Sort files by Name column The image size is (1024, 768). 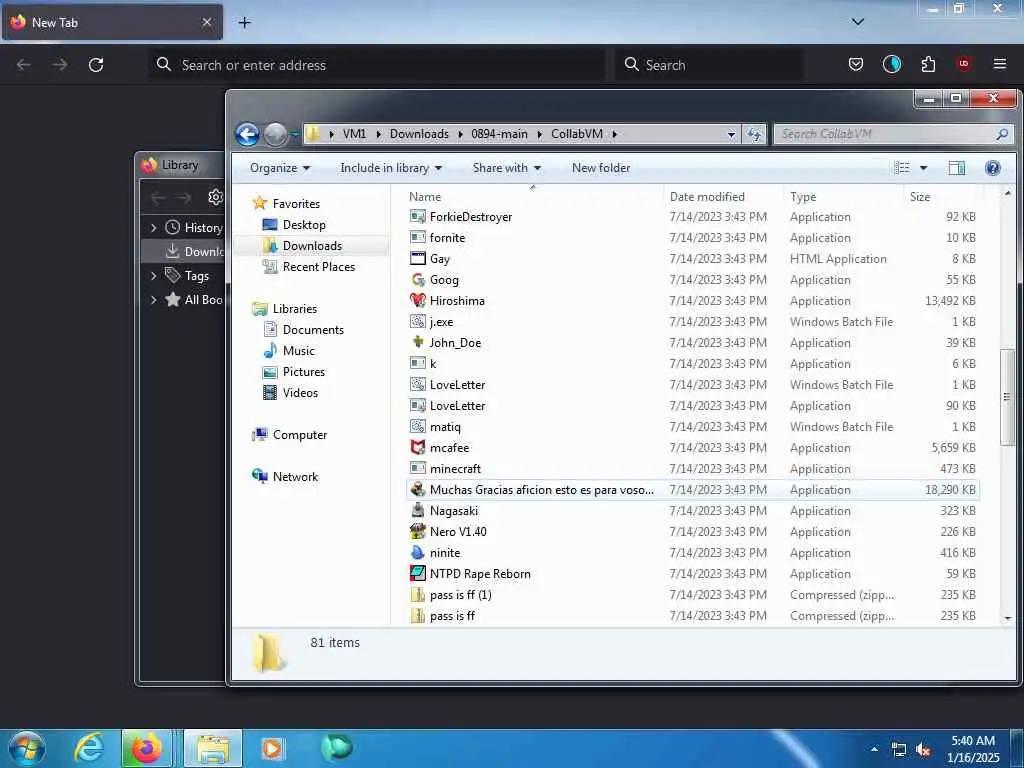tap(425, 197)
